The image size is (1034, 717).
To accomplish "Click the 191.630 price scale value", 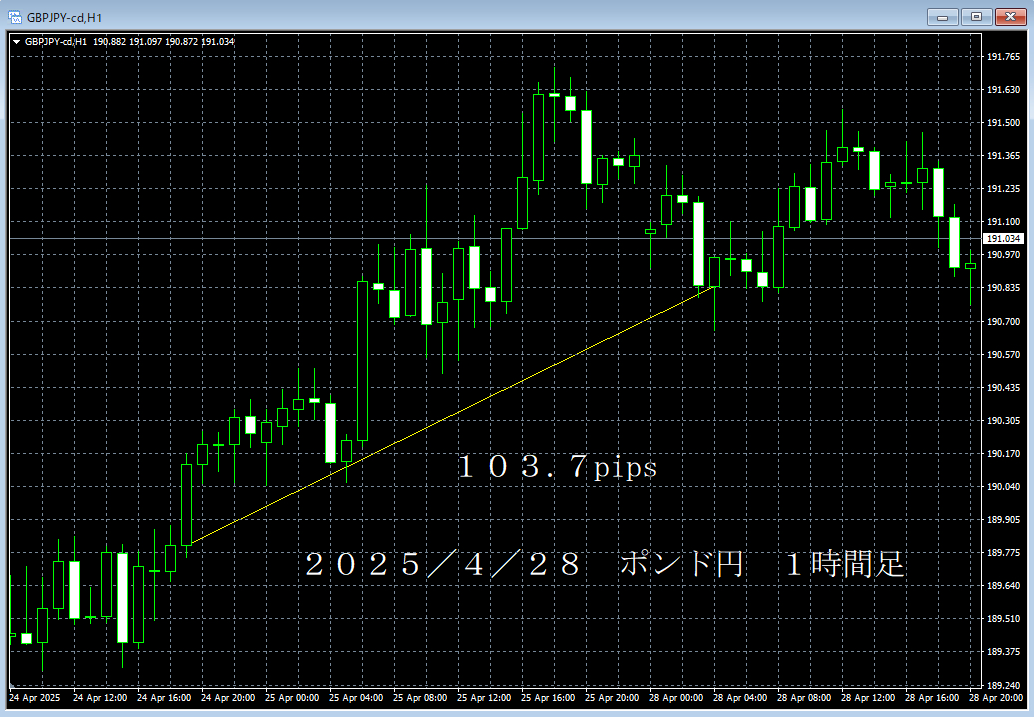I will 1003,90.
